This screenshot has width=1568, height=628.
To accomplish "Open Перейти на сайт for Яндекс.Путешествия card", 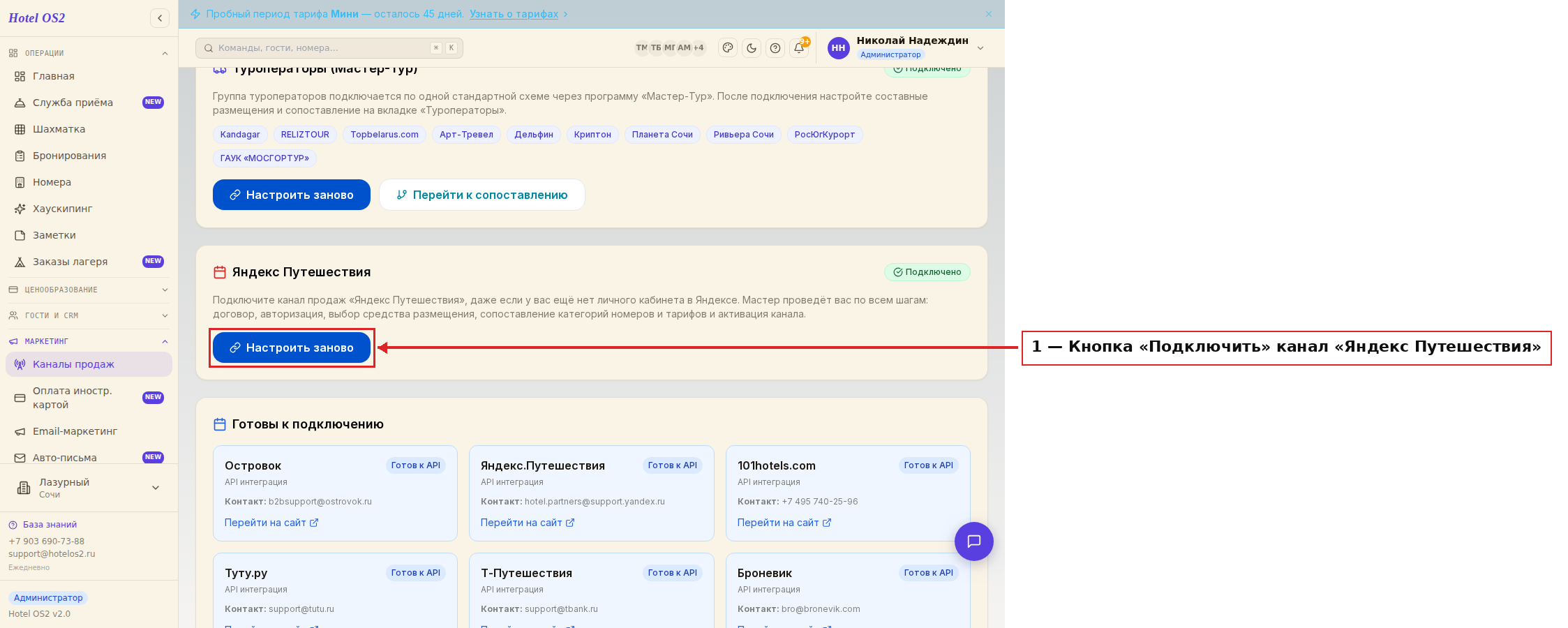I will pyautogui.click(x=528, y=523).
